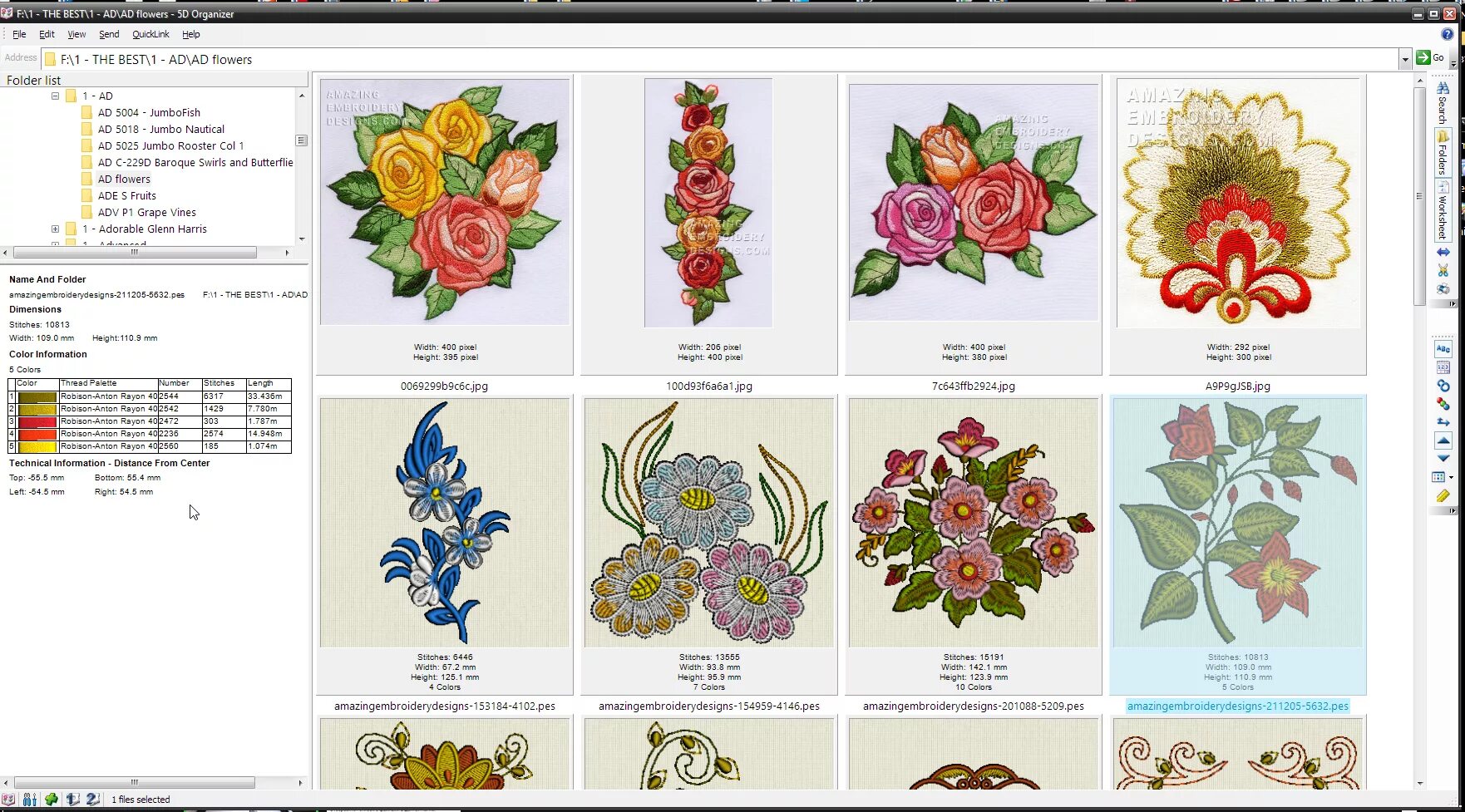Select the A9P9gJSB.jpg thumbnail
Screen dimensions: 1465x812
1238,203
